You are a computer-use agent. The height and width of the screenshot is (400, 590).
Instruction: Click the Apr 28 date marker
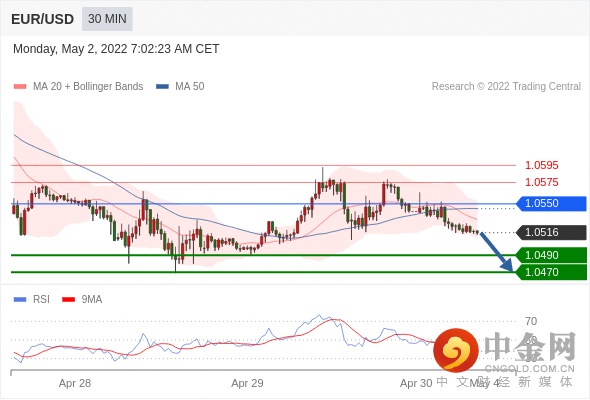[75, 383]
